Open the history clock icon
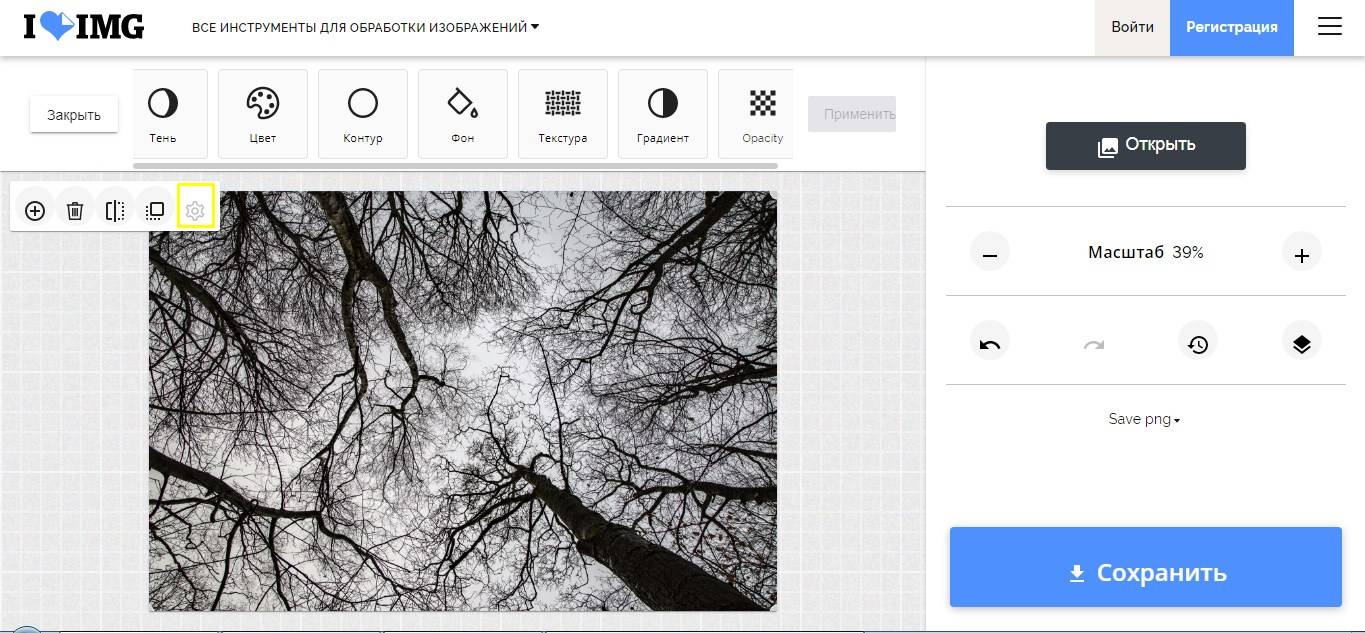Screen dimensions: 1365x633 pos(1197,344)
